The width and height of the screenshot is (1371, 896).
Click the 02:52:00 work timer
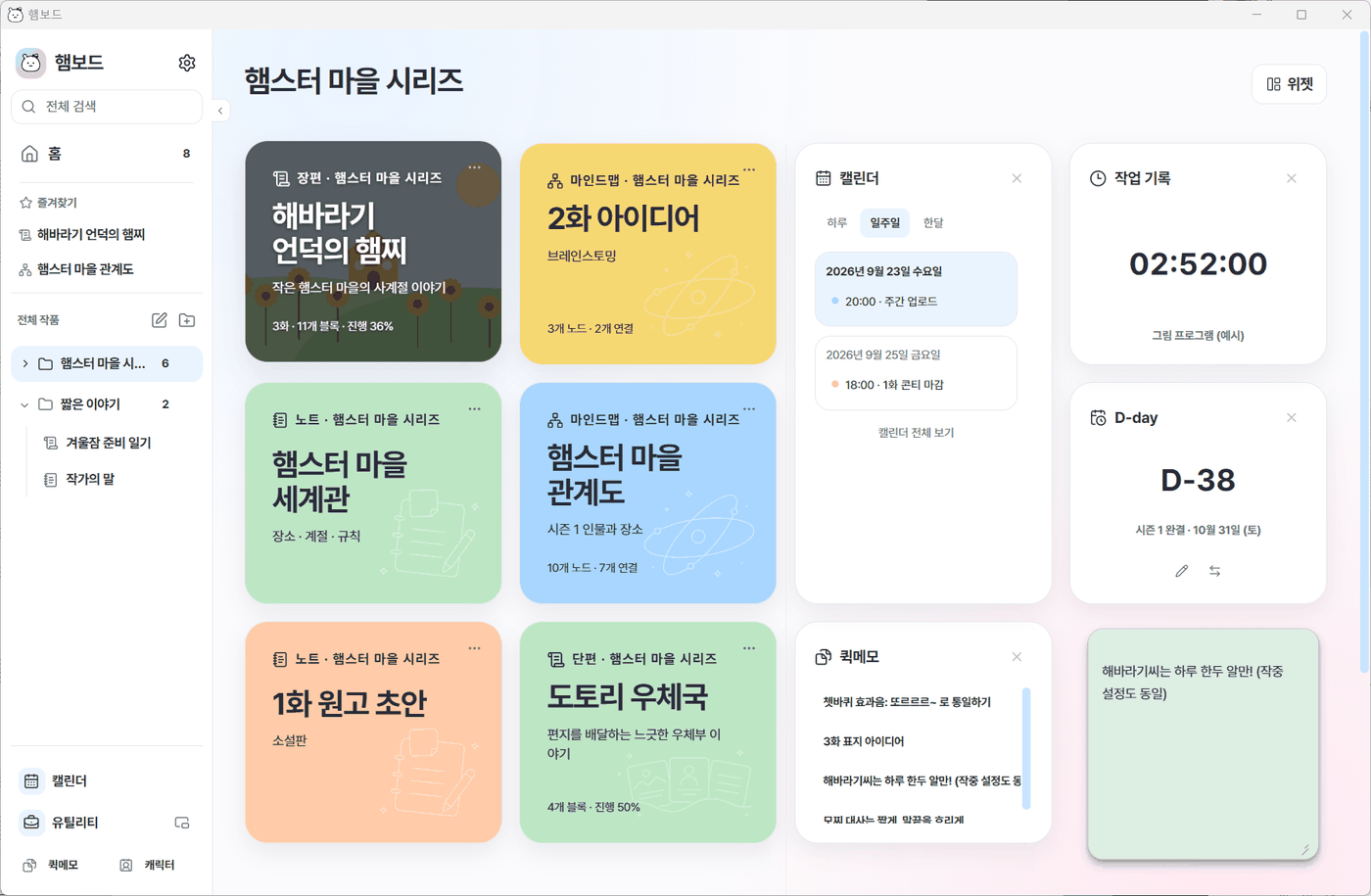click(1198, 263)
